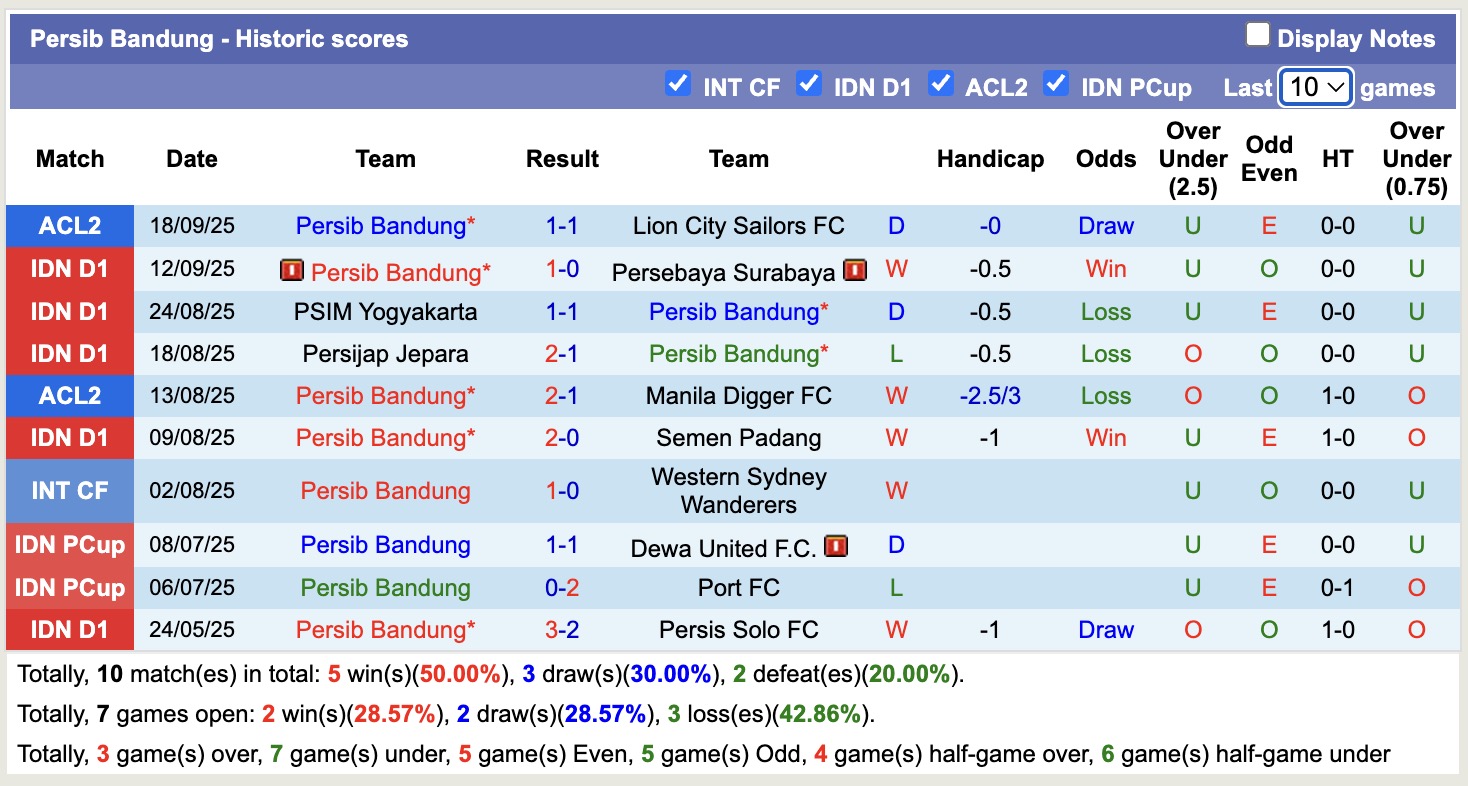Click the 3-2 score versus Persis Solo FC
The image size is (1468, 786).
point(562,630)
